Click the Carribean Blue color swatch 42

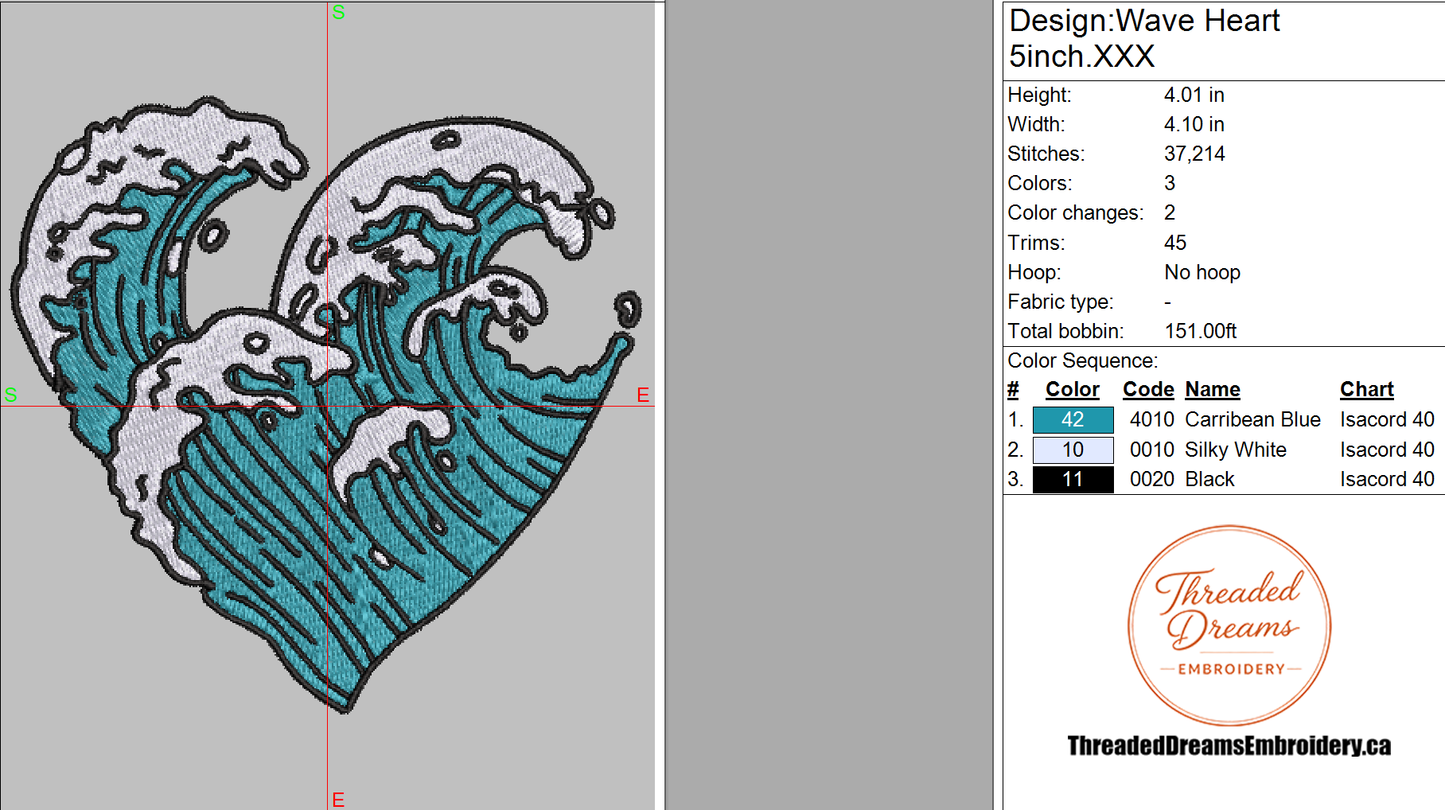1073,420
